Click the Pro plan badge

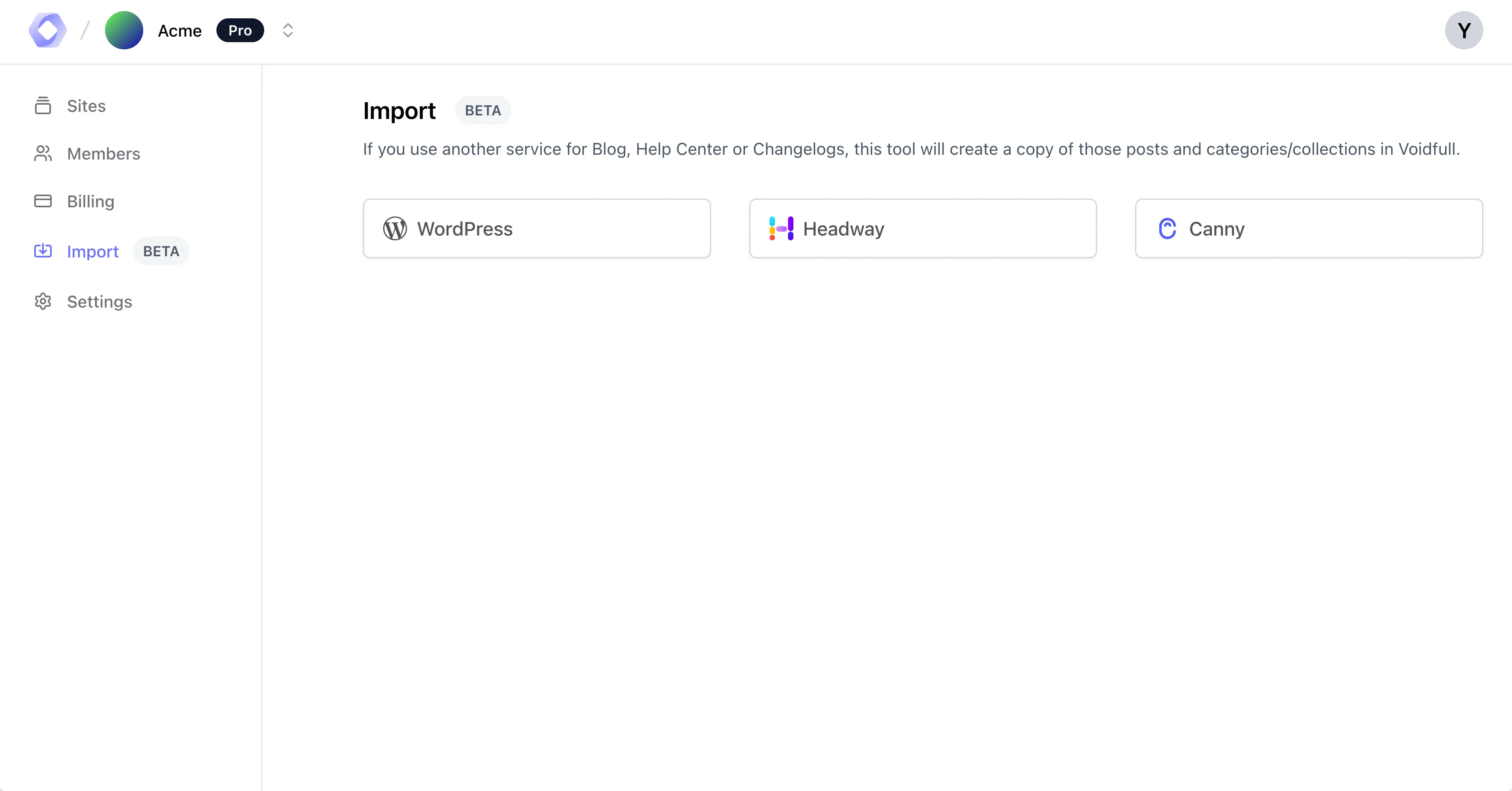[x=240, y=31]
